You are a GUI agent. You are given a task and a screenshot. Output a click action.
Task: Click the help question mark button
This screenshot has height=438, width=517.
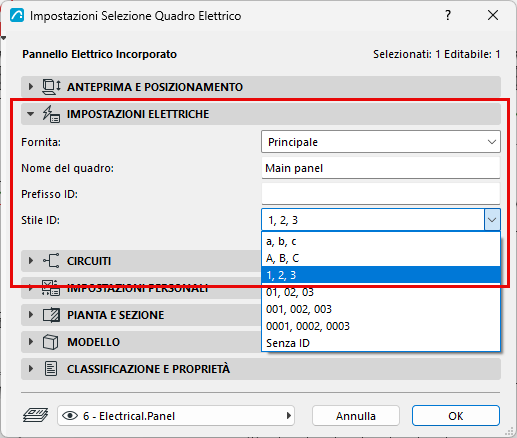tap(448, 15)
